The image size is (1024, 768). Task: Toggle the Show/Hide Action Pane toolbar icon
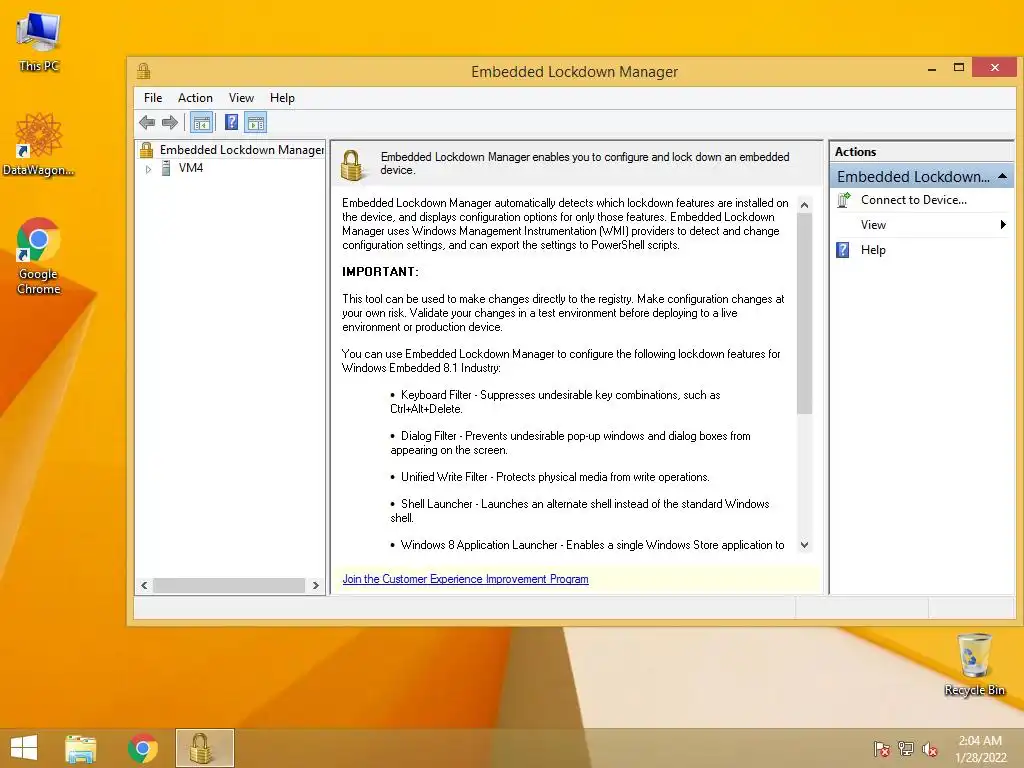[x=256, y=122]
